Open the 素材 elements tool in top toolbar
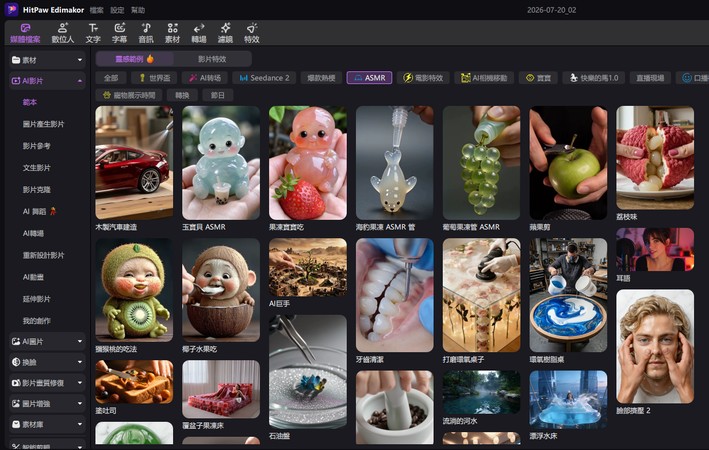This screenshot has height=450, width=709. [172, 33]
